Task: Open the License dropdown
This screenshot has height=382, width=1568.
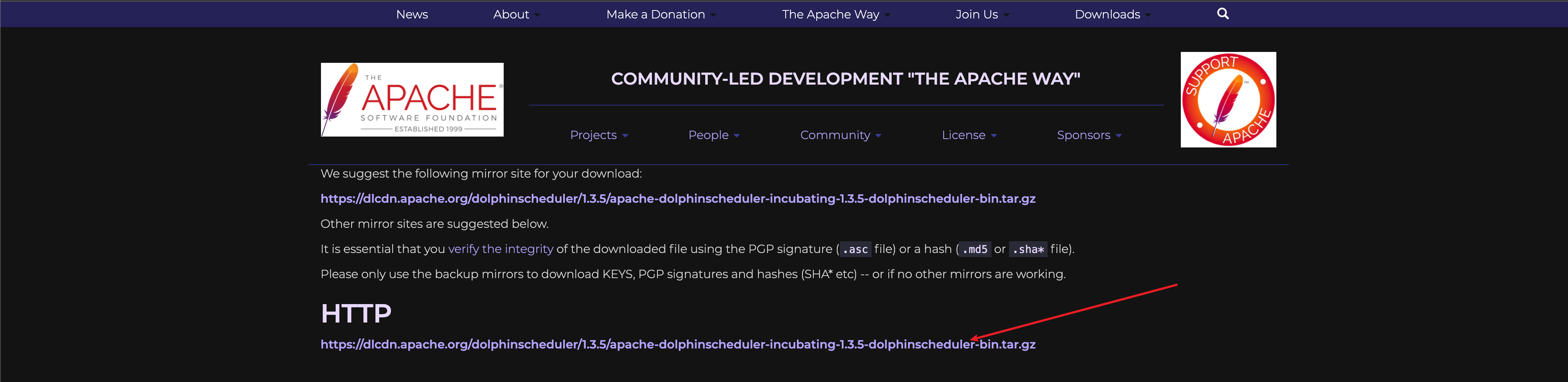Action: coord(969,135)
